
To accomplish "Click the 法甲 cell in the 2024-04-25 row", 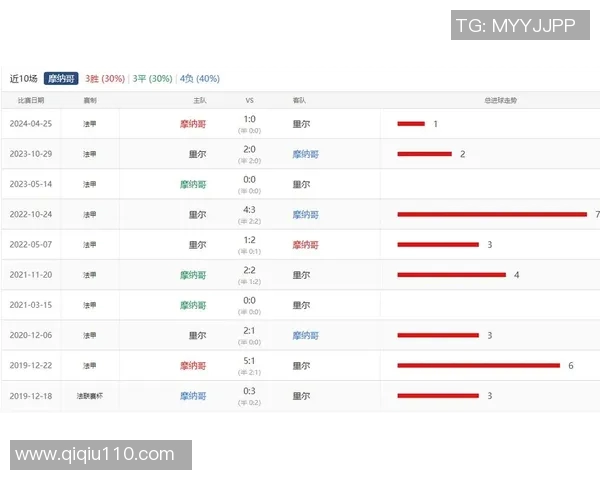I will tap(90, 124).
